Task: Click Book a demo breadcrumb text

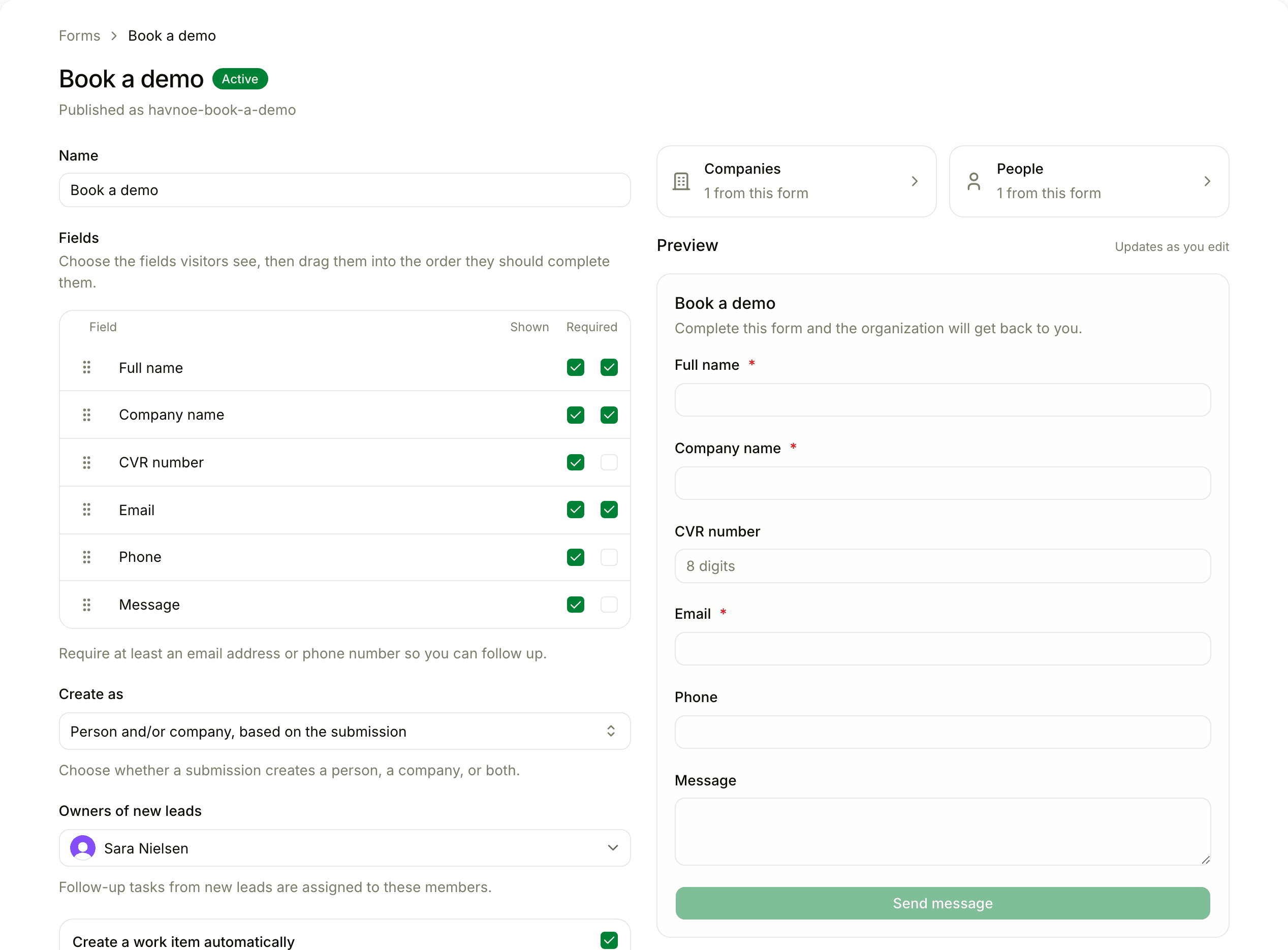Action: coord(172,36)
